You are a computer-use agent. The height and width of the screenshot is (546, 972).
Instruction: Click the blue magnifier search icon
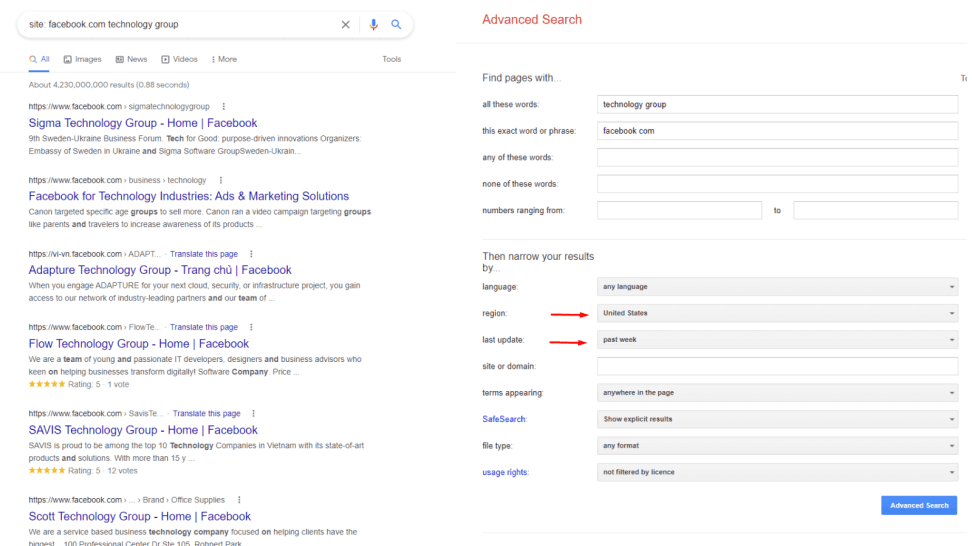pyautogui.click(x=396, y=25)
